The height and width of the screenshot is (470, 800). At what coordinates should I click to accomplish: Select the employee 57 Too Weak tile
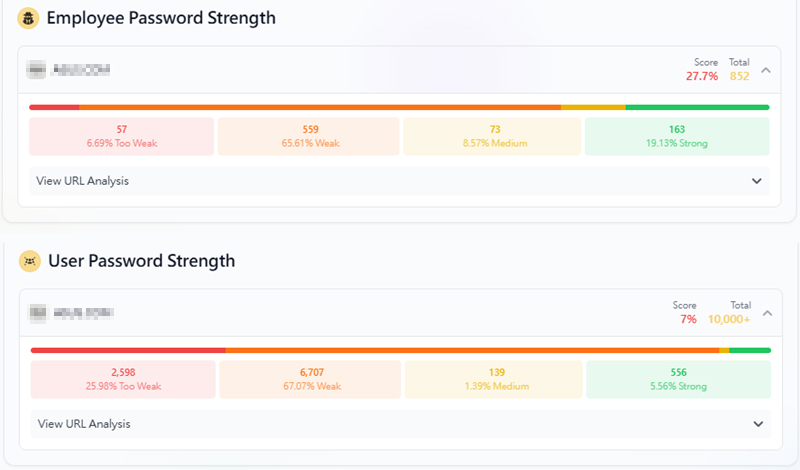click(x=122, y=136)
